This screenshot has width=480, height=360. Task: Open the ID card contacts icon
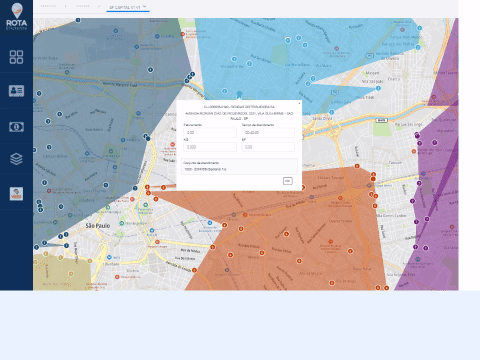[x=16, y=91]
